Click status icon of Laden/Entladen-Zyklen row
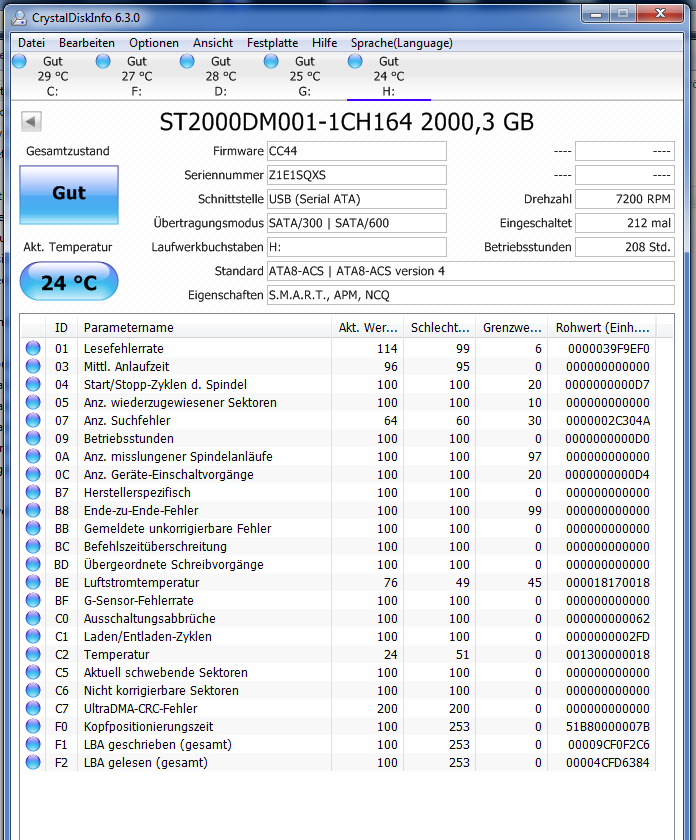 (33, 636)
